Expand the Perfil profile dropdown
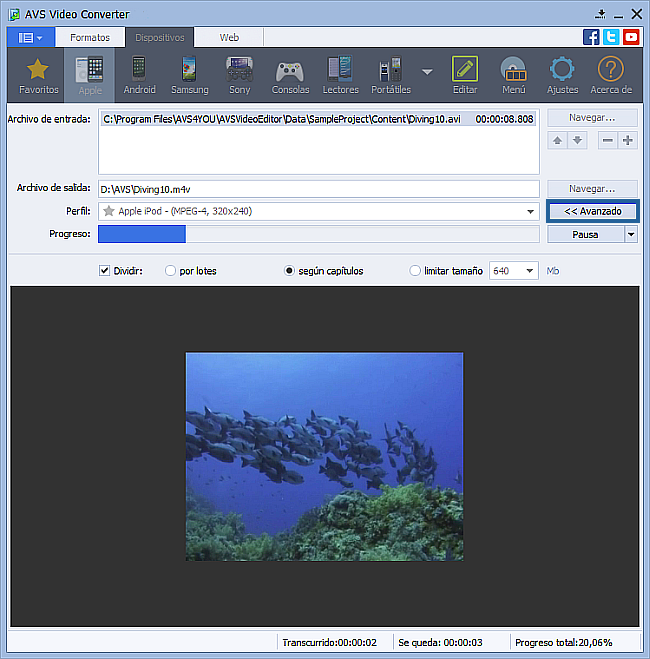650x659 pixels. click(530, 212)
